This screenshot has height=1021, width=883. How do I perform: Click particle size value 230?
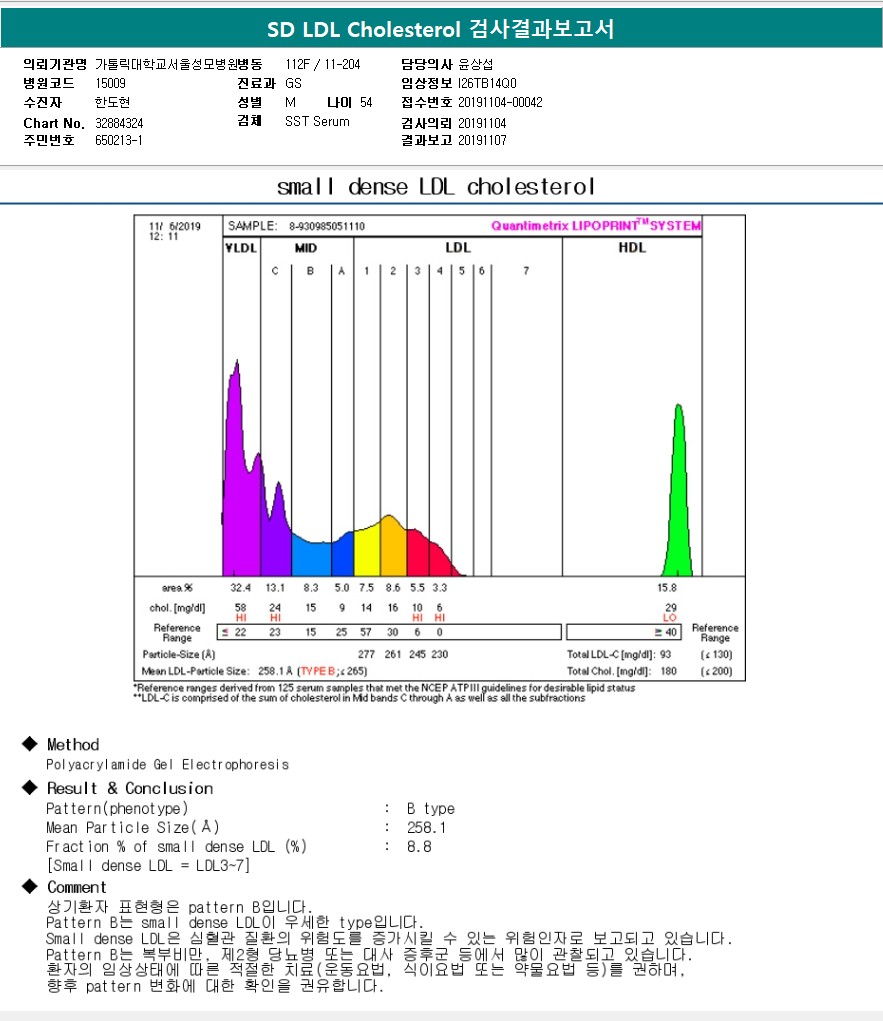[440, 654]
